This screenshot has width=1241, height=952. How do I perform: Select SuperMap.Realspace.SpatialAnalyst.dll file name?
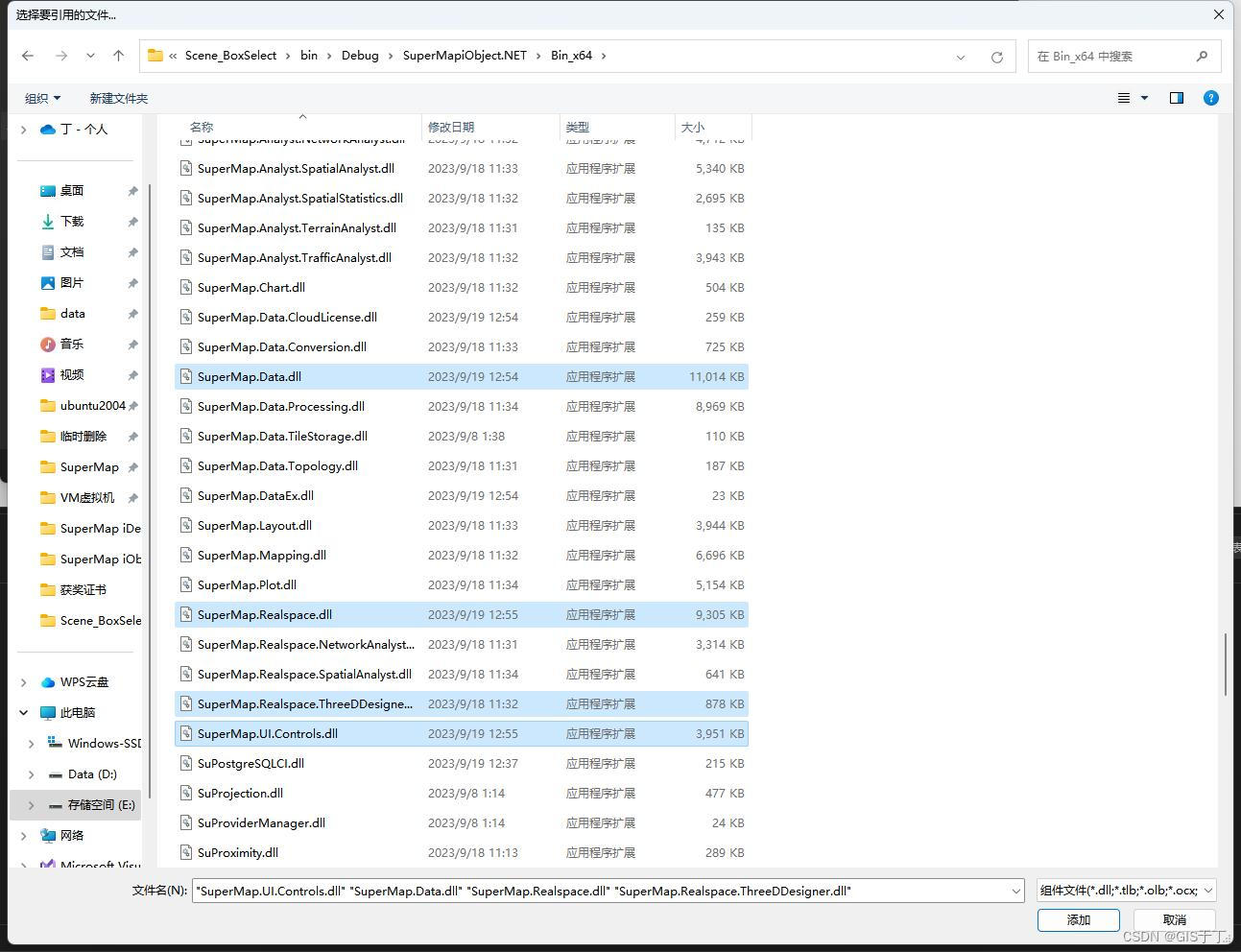point(304,674)
